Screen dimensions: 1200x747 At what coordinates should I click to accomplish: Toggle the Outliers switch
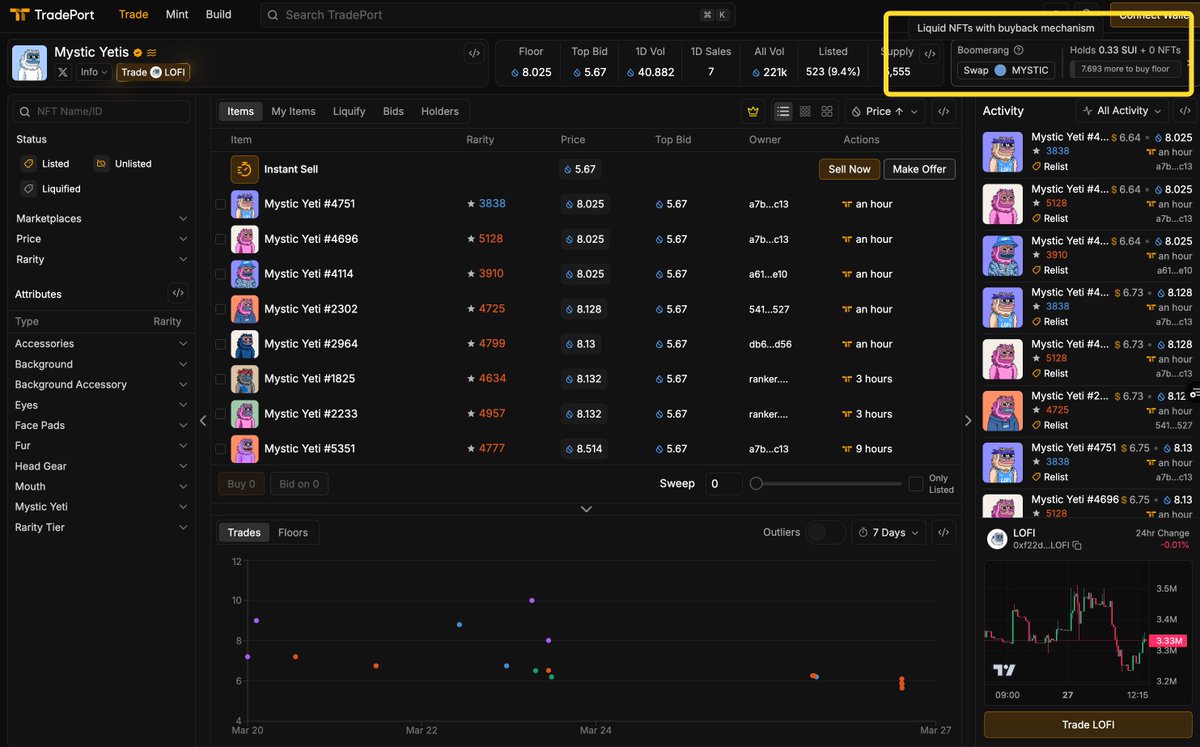click(x=825, y=532)
